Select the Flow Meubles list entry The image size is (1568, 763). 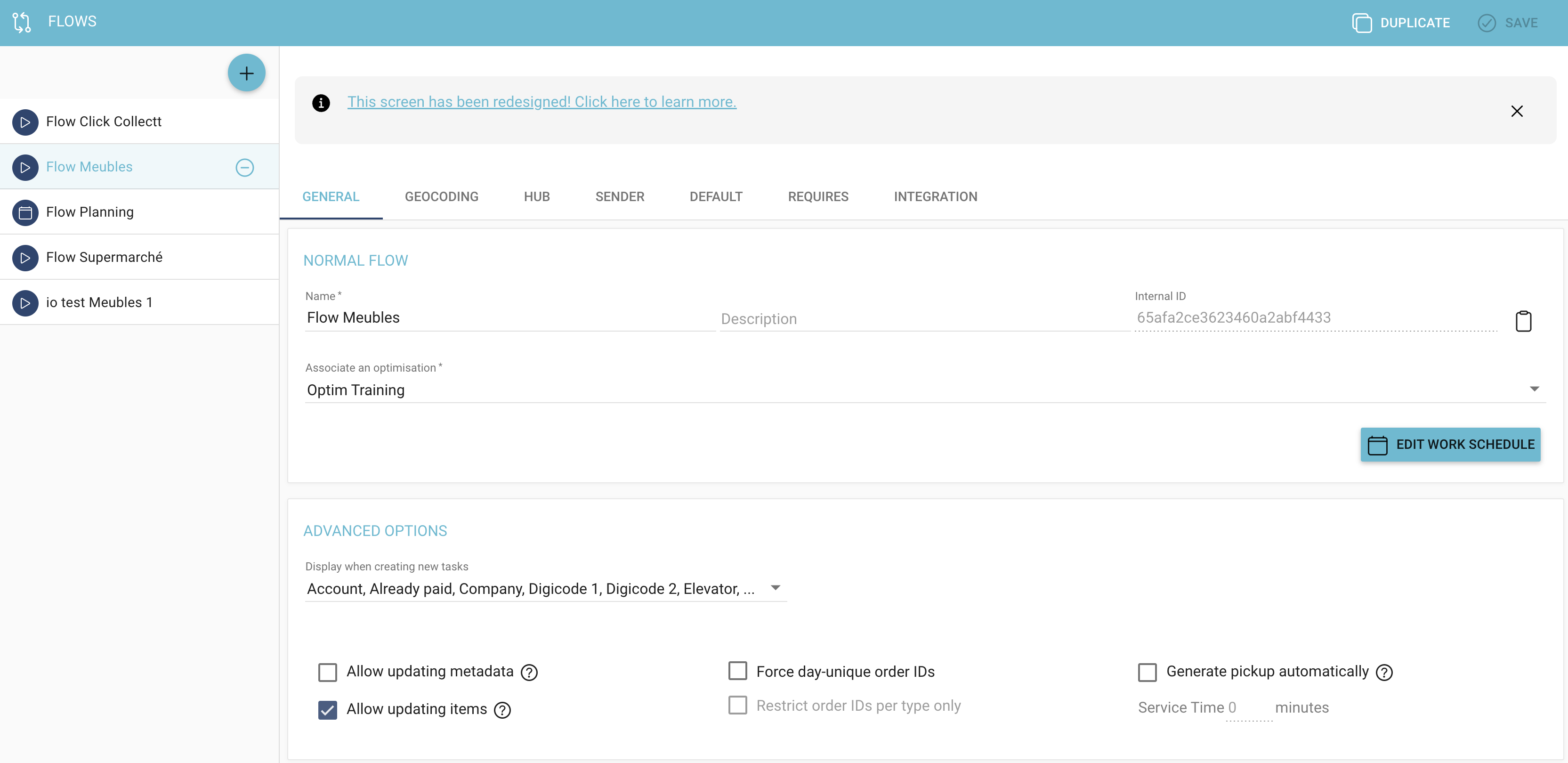(139, 167)
